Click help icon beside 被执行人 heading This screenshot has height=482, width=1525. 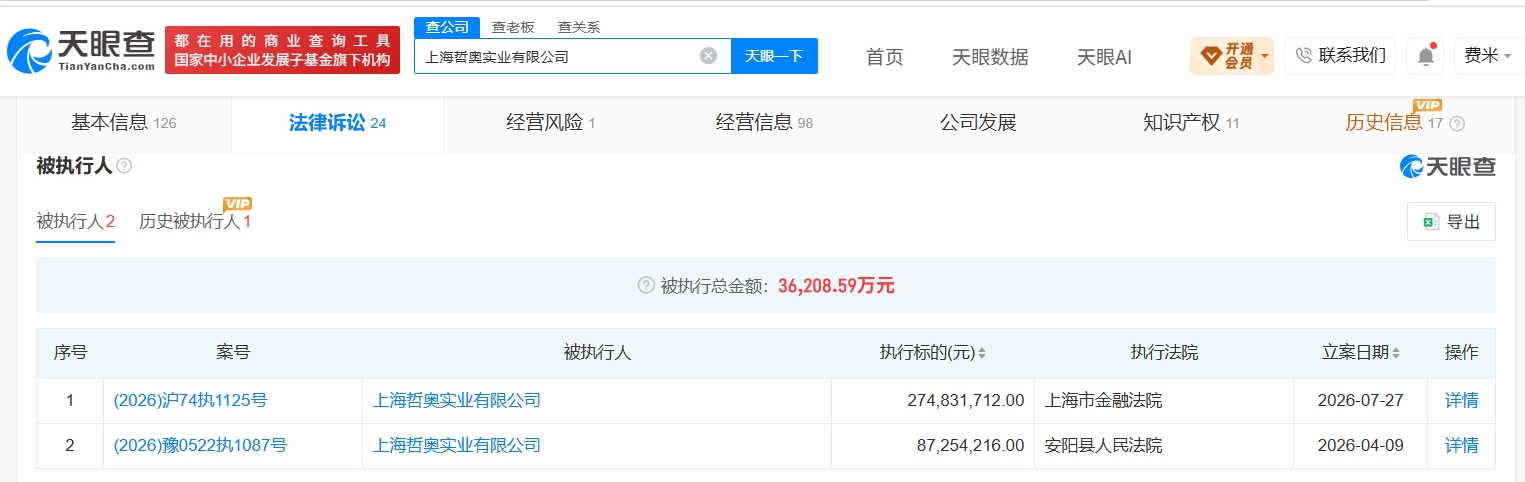tap(124, 166)
